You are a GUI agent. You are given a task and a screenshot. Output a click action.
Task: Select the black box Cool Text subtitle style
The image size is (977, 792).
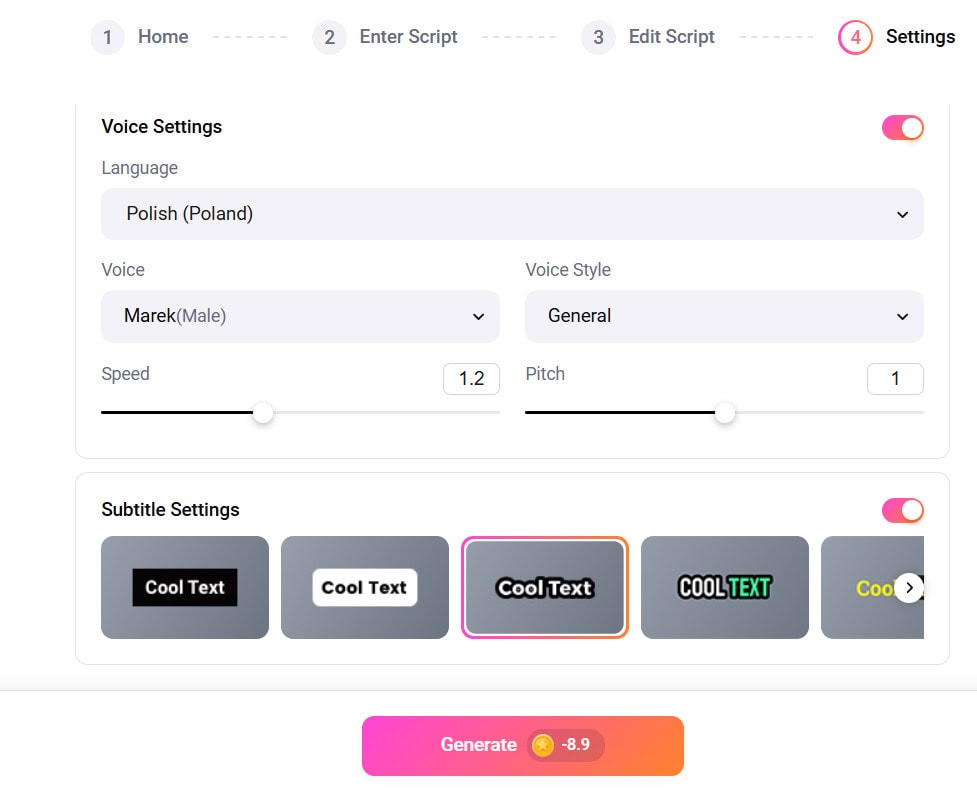[x=185, y=587]
